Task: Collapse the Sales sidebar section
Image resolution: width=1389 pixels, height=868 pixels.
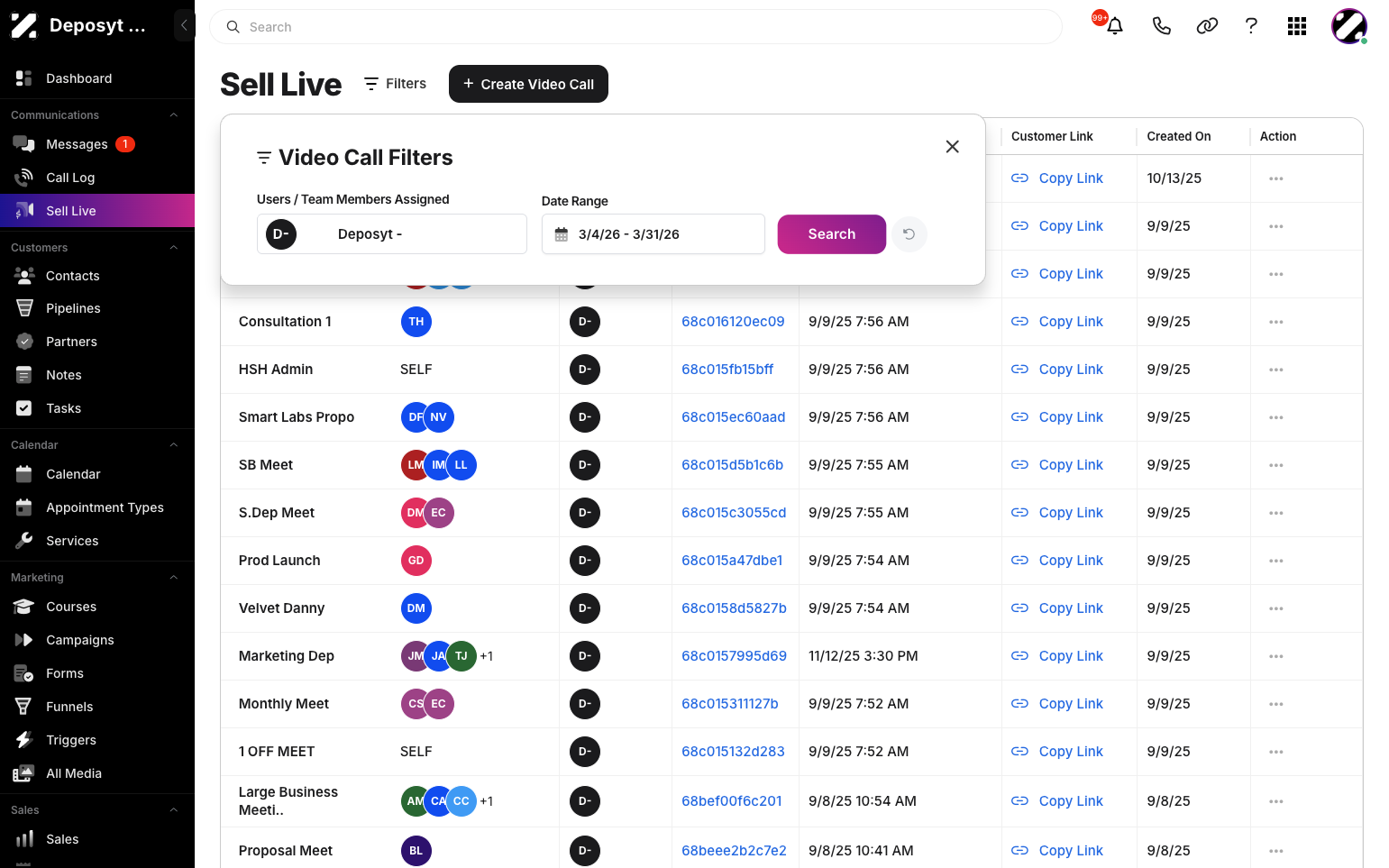Action: 174,810
